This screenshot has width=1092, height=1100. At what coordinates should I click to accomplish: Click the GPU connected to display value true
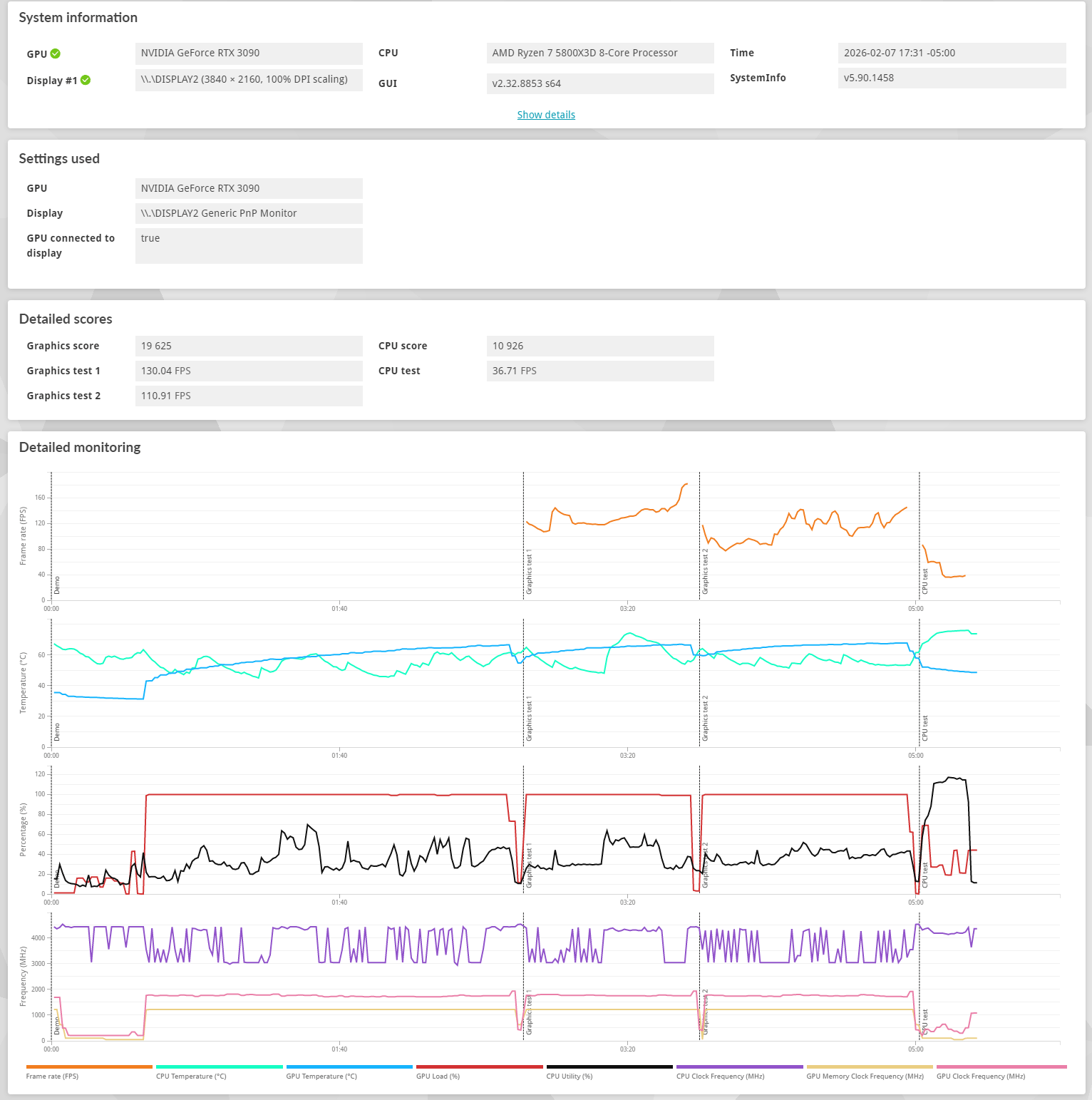[x=249, y=246]
